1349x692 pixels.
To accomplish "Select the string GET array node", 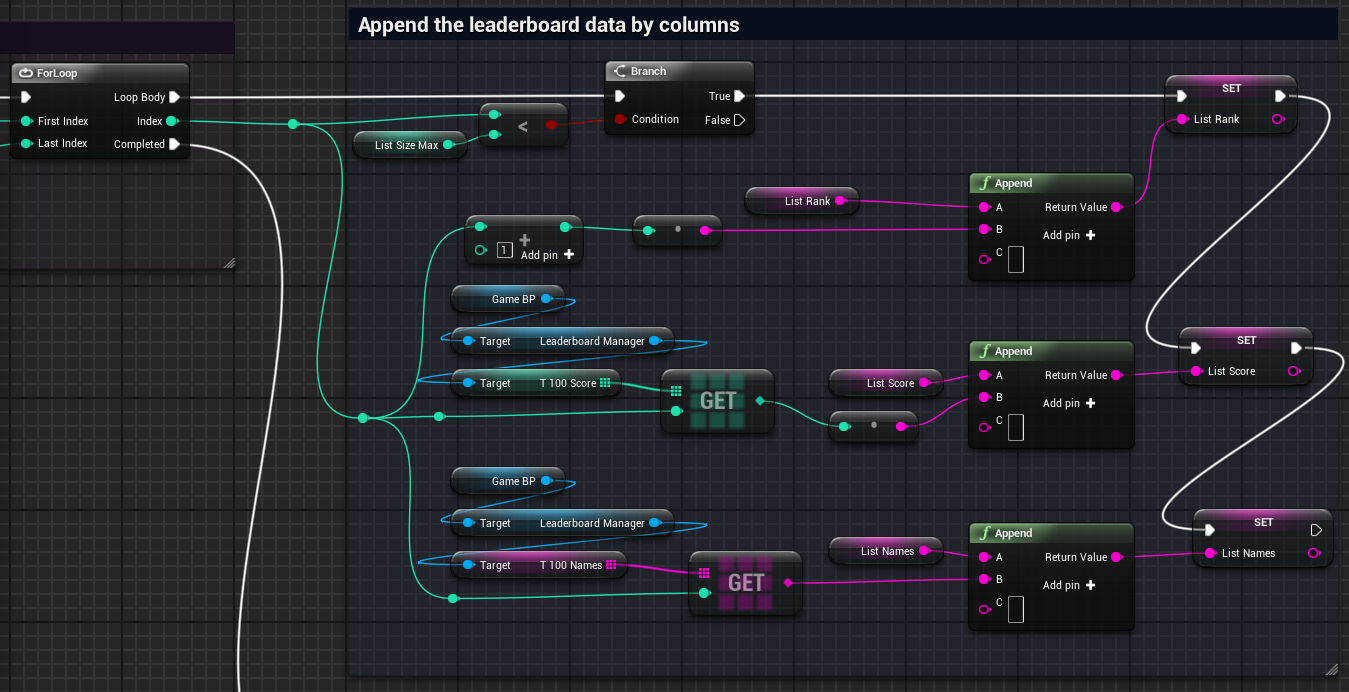I will tap(745, 583).
